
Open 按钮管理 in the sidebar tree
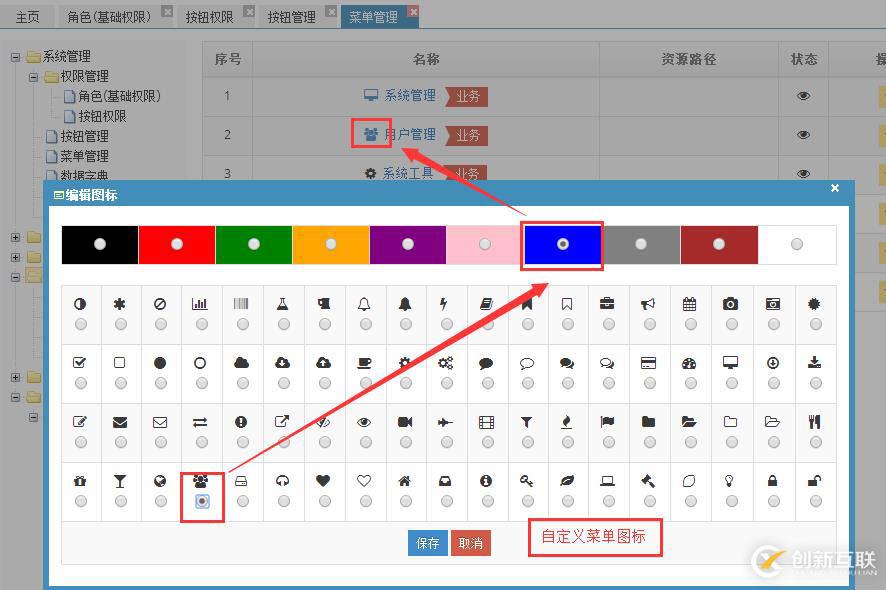(84, 136)
